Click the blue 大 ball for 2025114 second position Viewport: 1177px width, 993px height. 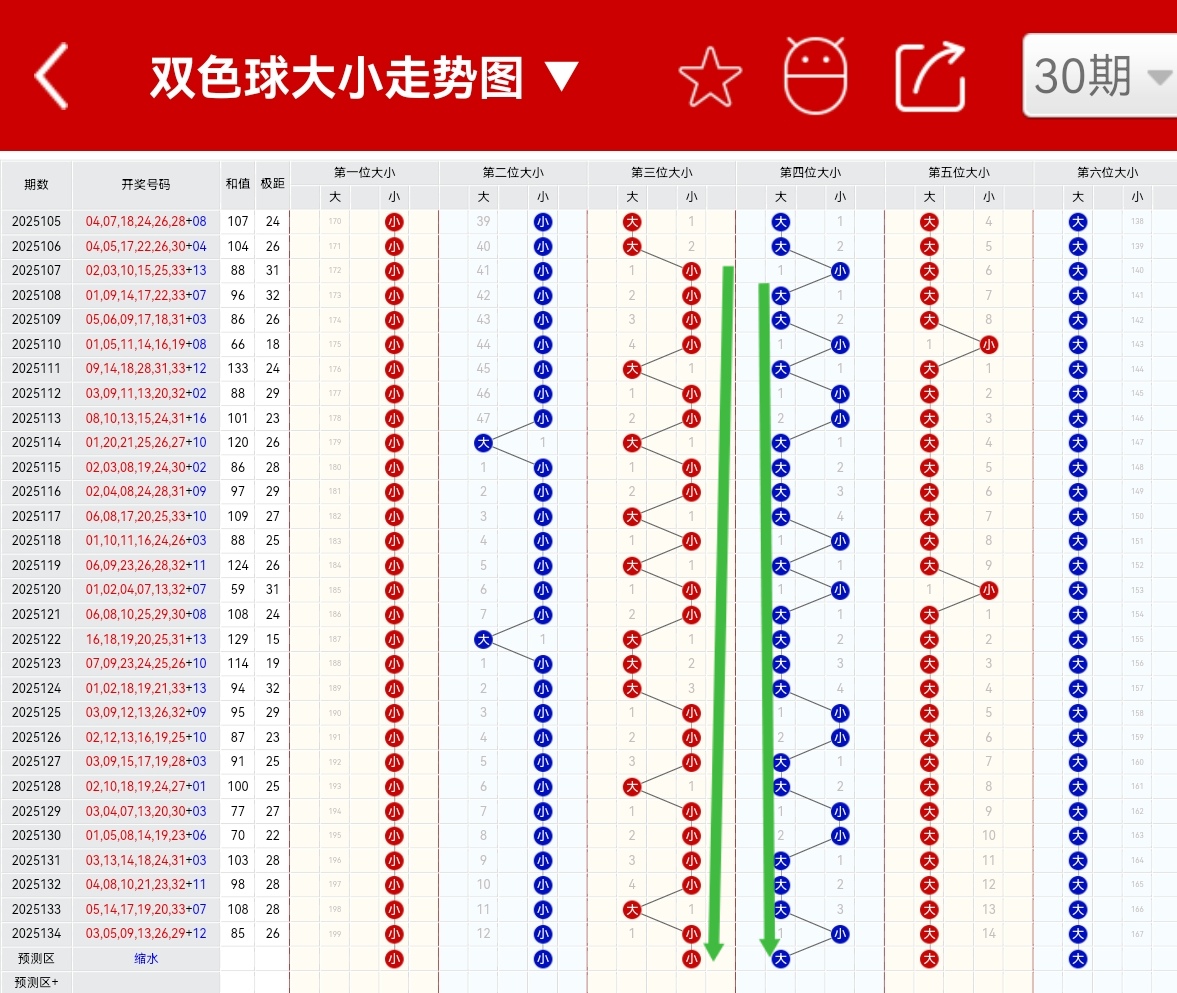(482, 442)
